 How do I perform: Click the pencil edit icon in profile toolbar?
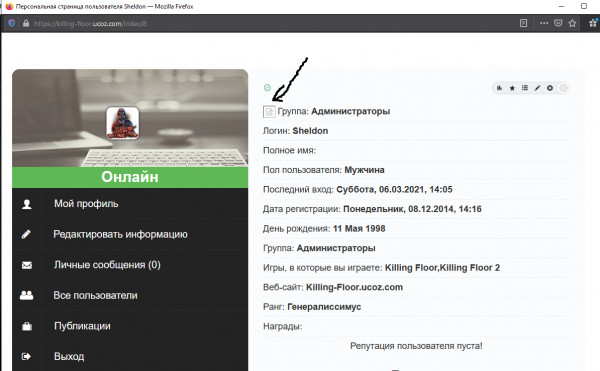[537, 88]
